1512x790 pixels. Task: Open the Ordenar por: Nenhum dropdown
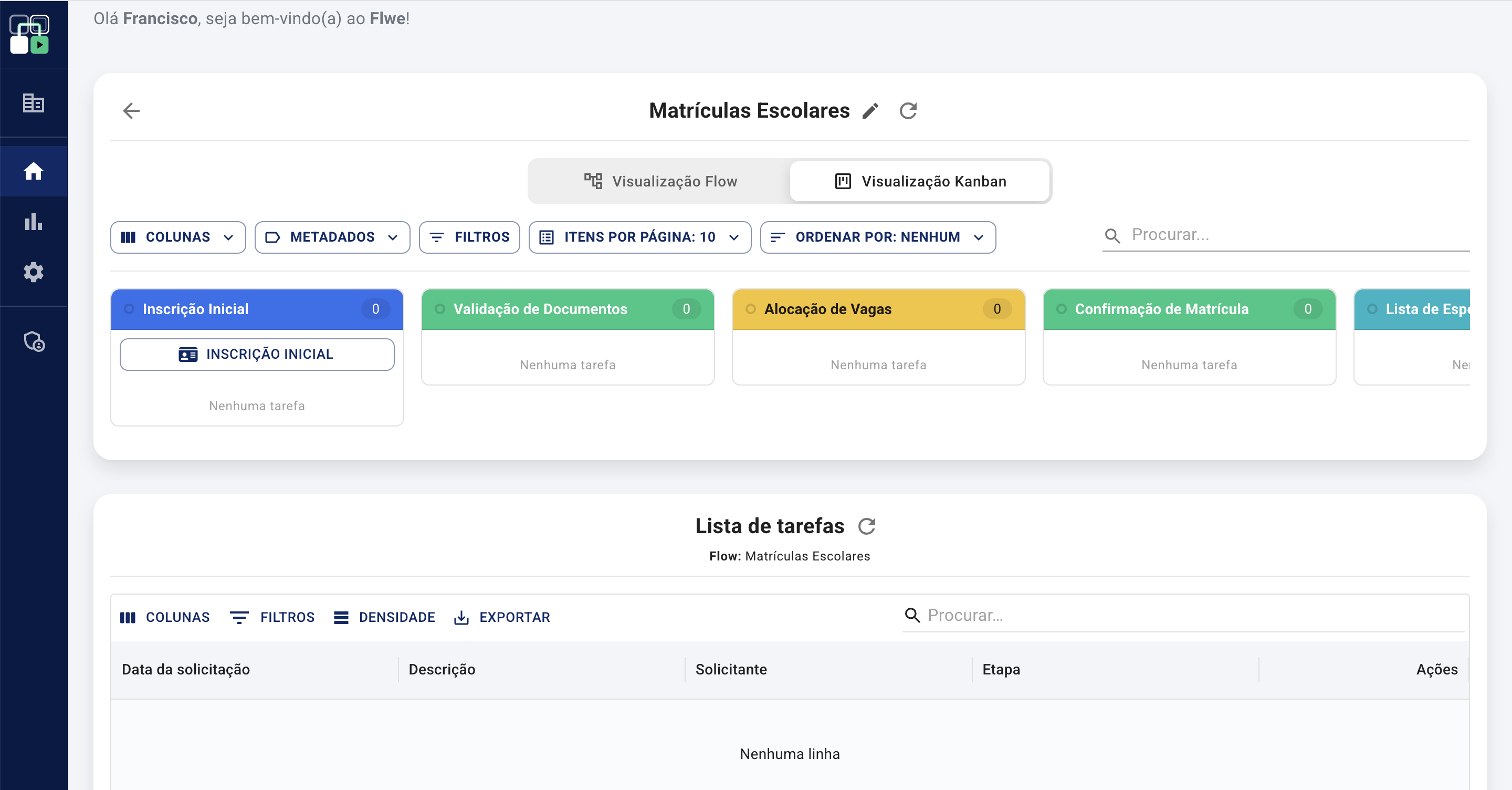click(877, 237)
